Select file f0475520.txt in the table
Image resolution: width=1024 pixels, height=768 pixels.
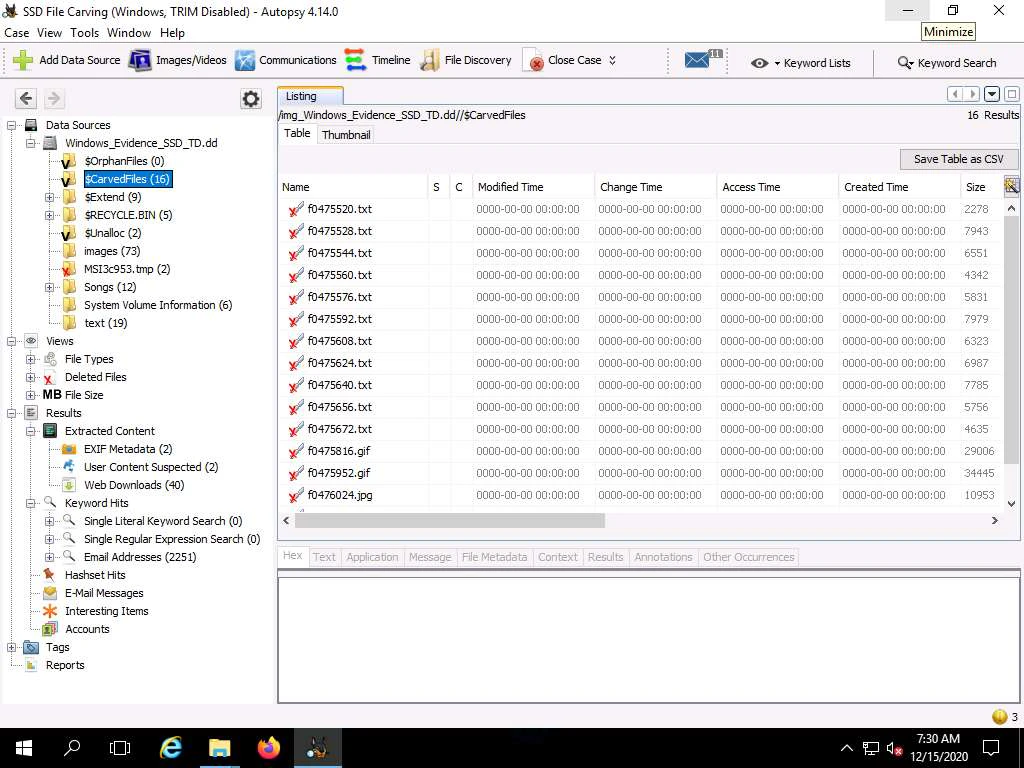339,209
